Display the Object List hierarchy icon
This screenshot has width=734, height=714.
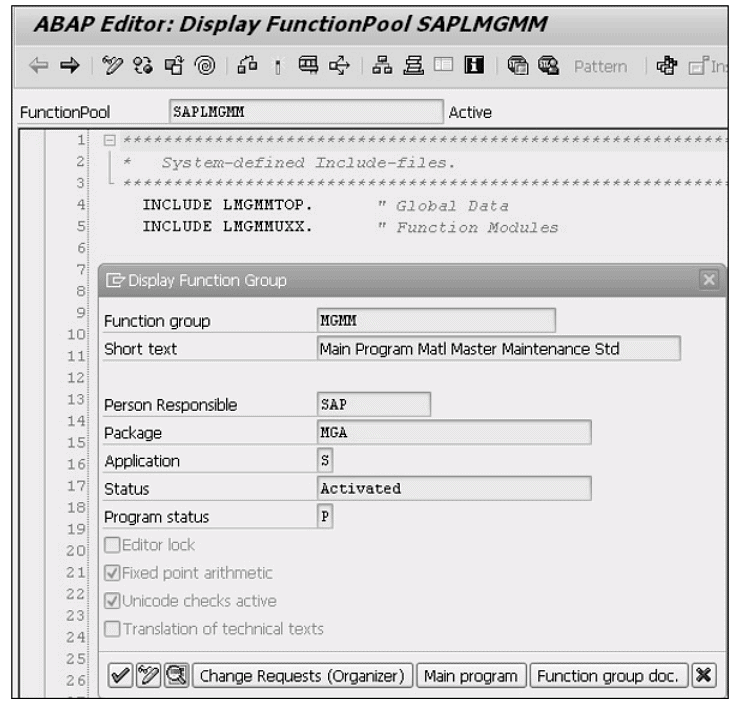[382, 66]
